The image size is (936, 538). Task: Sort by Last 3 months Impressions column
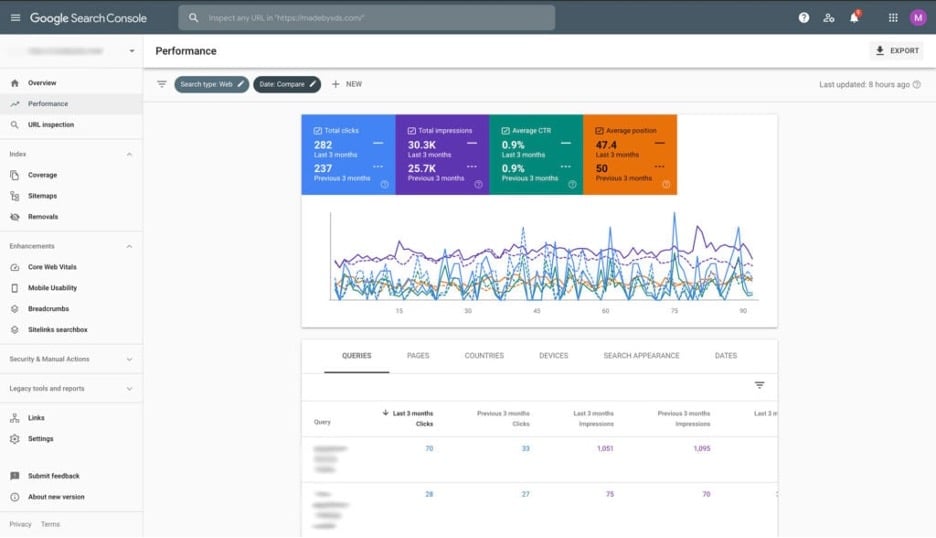pyautogui.click(x=593, y=419)
